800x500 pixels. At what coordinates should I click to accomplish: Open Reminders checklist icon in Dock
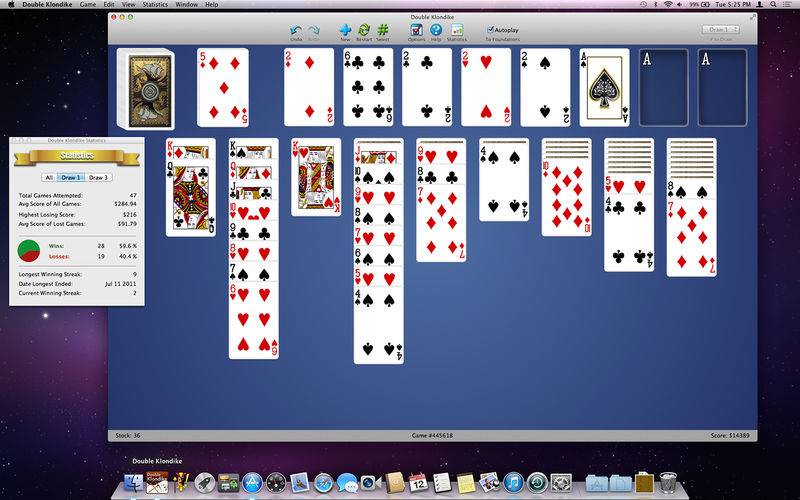click(442, 483)
